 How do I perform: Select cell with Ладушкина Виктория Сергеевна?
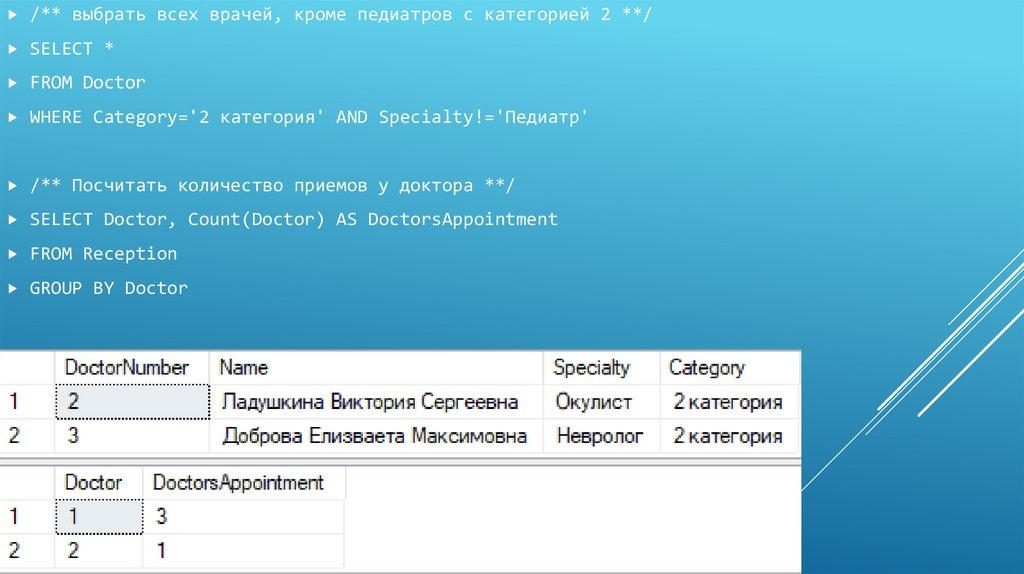[370, 402]
